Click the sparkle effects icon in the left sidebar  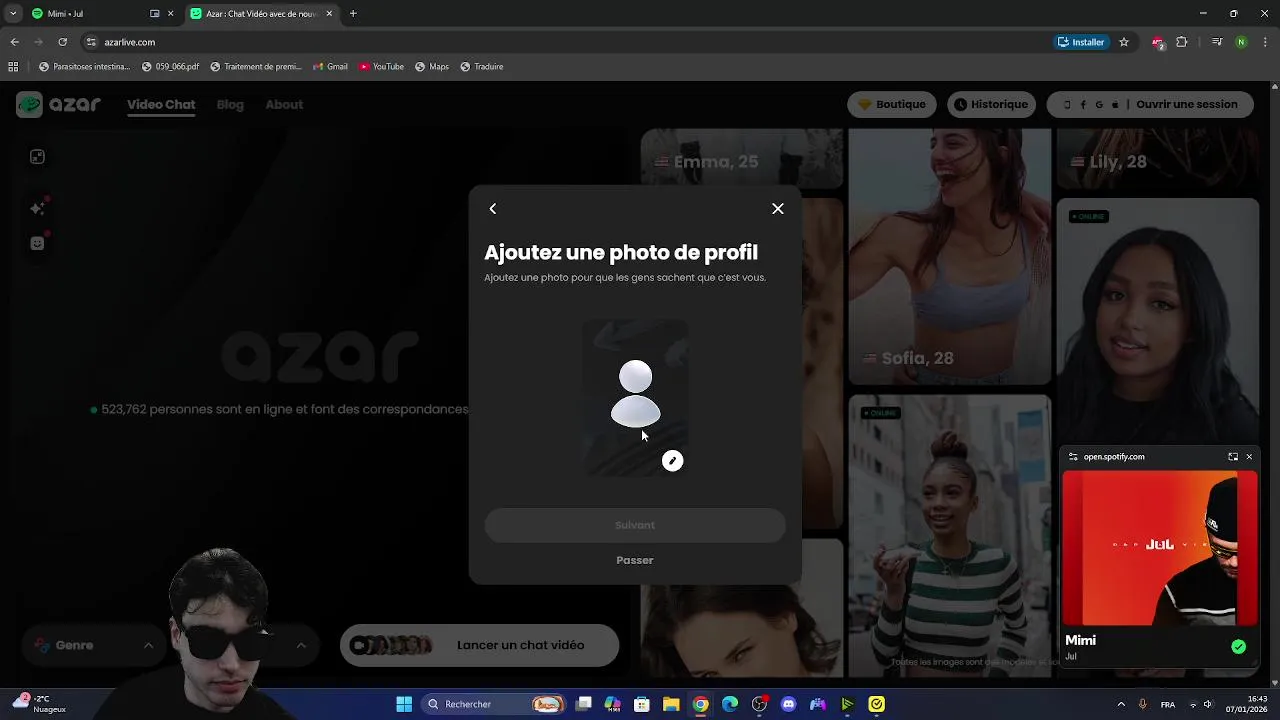pyautogui.click(x=38, y=208)
